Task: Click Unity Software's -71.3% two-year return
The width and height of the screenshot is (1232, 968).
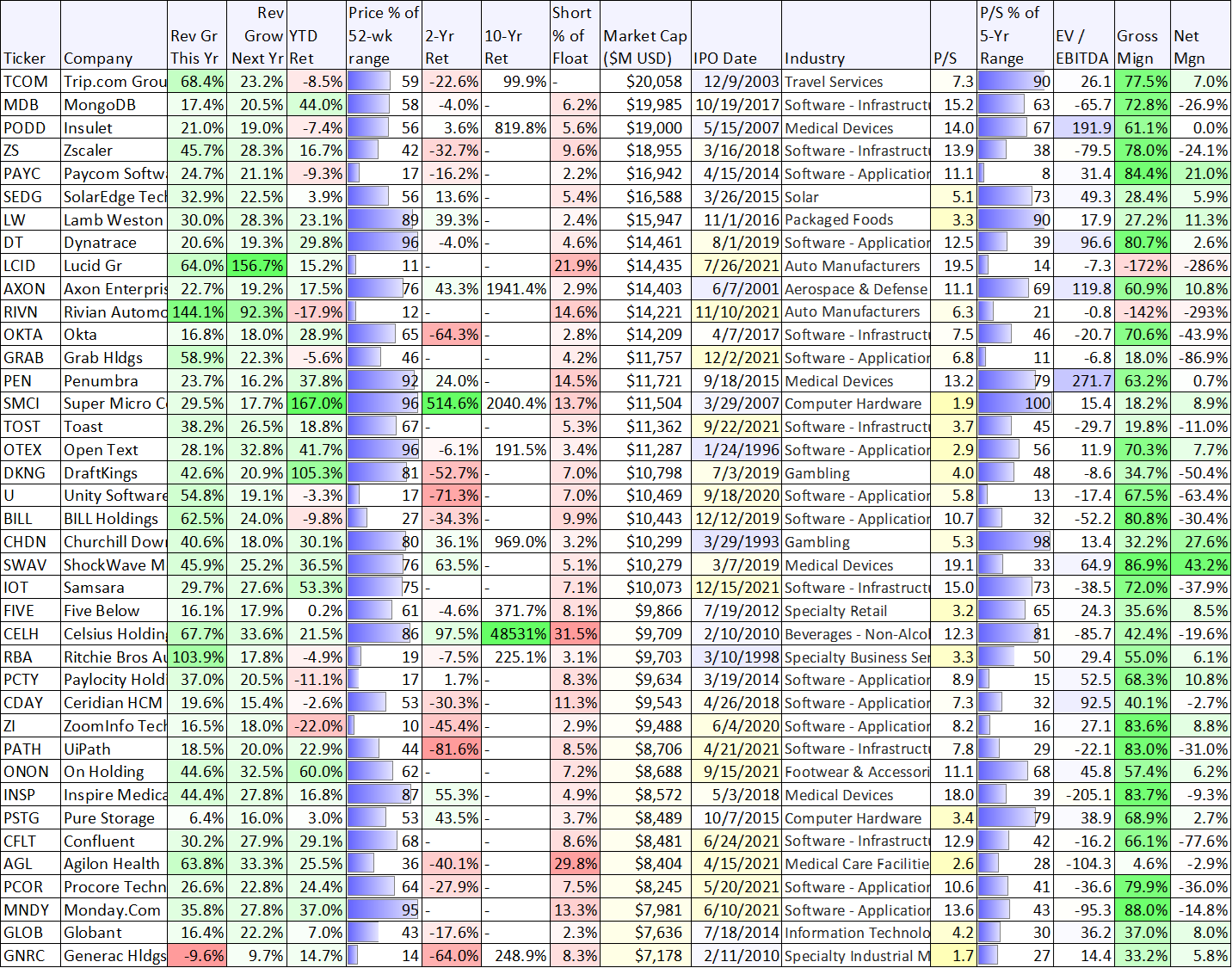Action: (x=452, y=496)
